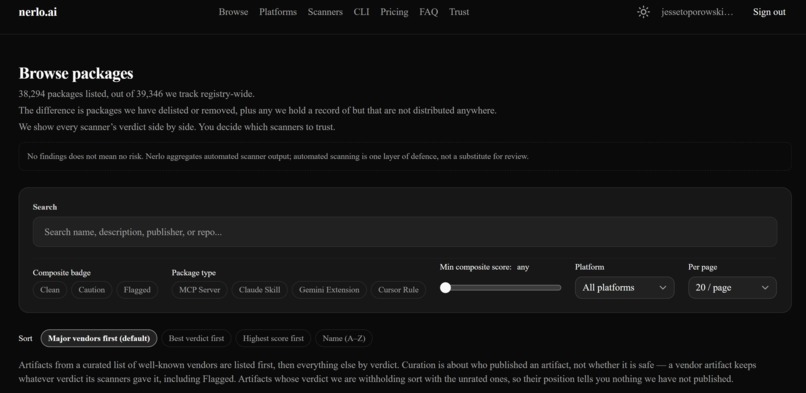Toggle the Flagged badge filter
This screenshot has height=393, width=806.
(x=137, y=290)
